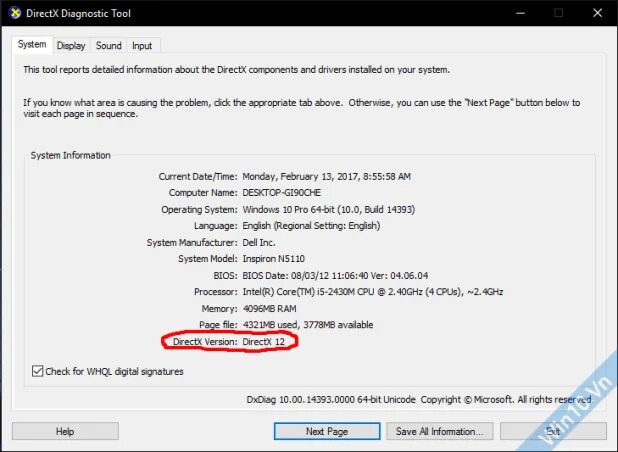Screen dimensions: 618x452
Task: Click the System Manufacturer label
Action: tap(192, 242)
